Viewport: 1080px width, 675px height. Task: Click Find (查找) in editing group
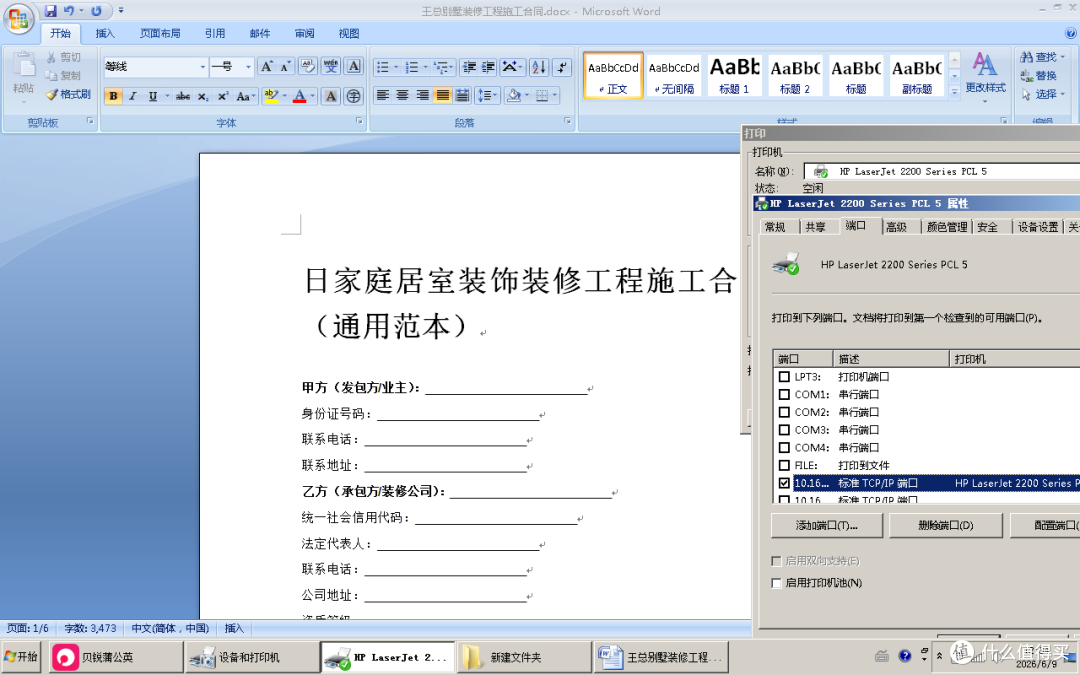[x=1043, y=57]
